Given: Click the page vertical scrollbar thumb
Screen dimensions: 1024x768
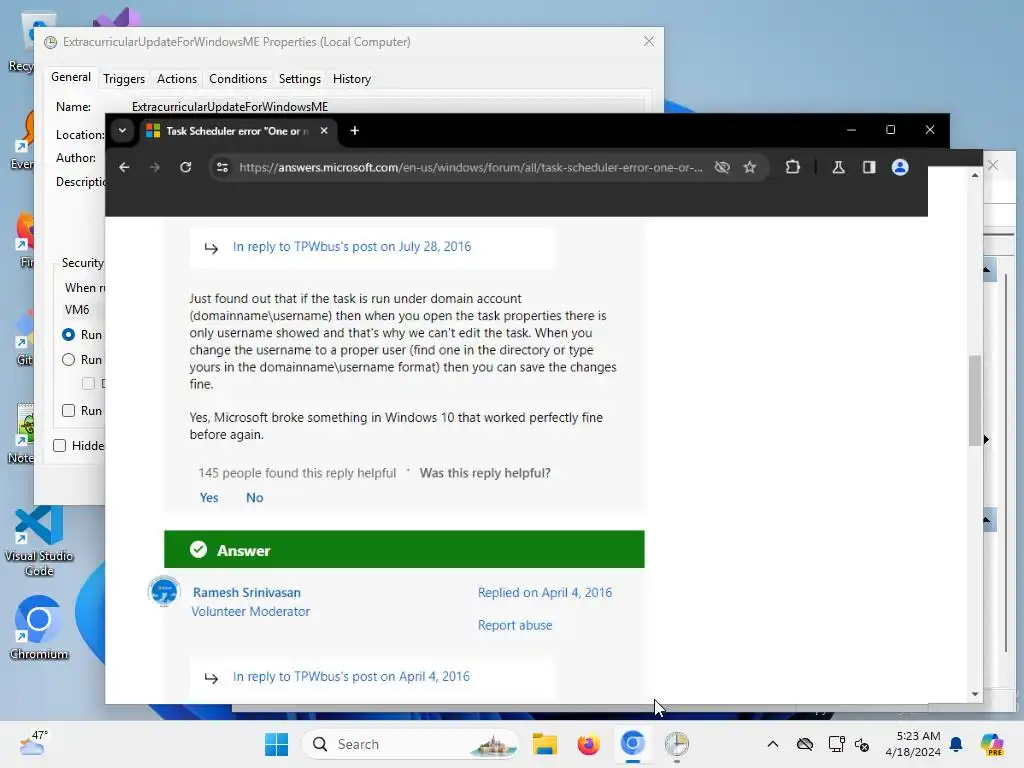Looking at the screenshot, I should point(974,400).
